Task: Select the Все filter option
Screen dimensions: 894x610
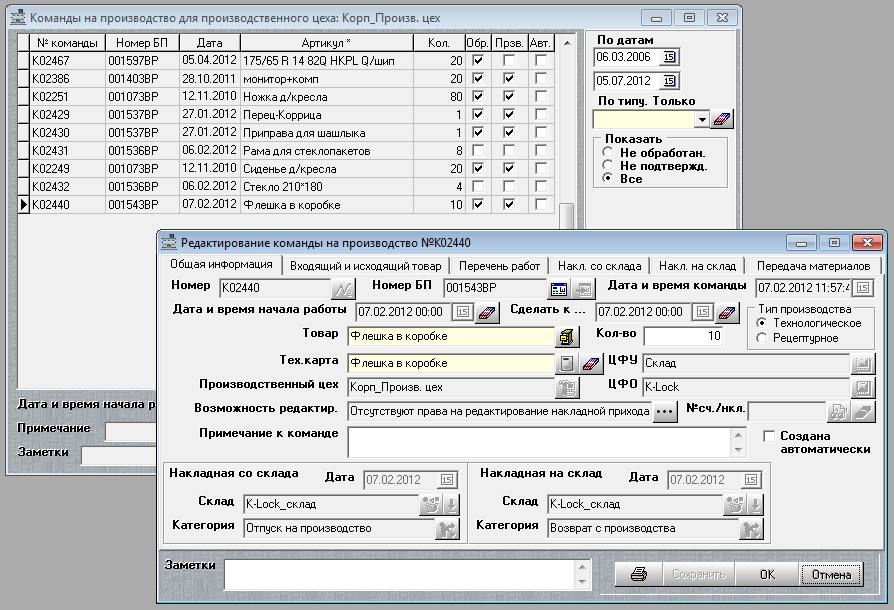Action: (608, 178)
